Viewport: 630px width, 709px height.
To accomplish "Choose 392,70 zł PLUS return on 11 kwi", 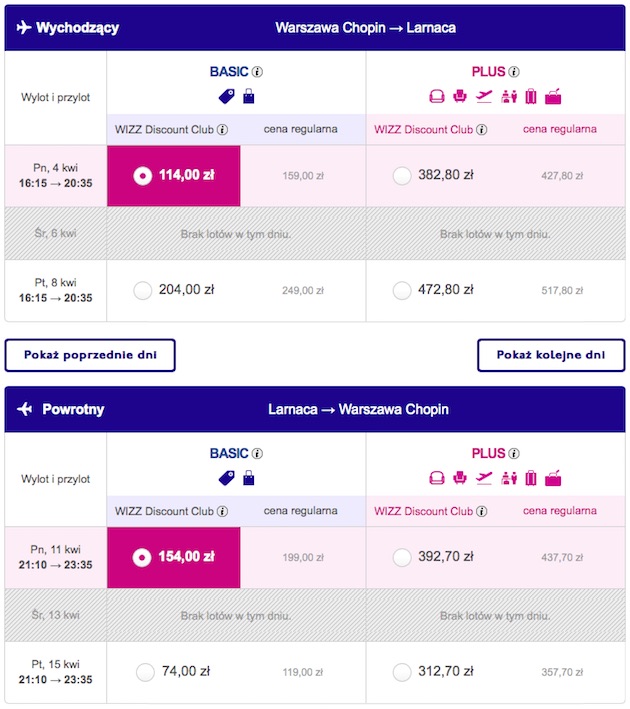I will (x=402, y=557).
